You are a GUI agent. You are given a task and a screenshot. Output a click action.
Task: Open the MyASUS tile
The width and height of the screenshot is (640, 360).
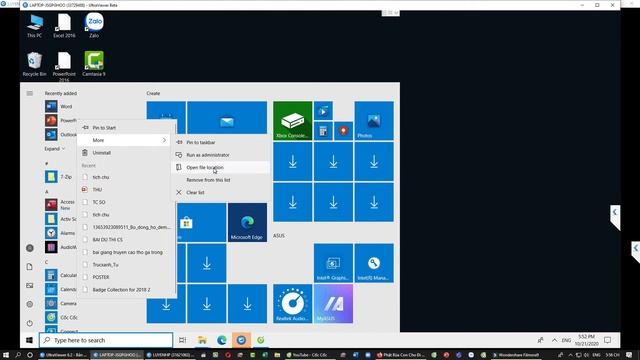pyautogui.click(x=333, y=304)
